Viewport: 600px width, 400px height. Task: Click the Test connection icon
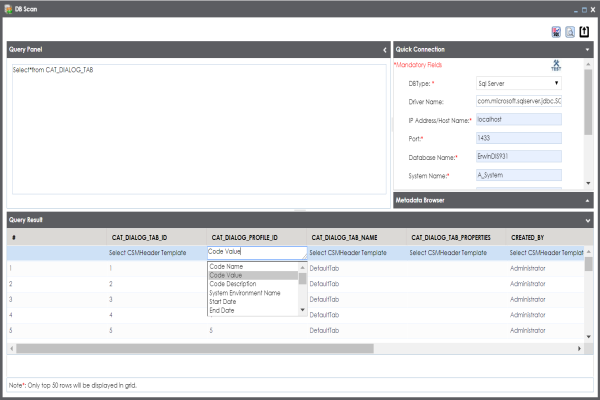[x=556, y=67]
